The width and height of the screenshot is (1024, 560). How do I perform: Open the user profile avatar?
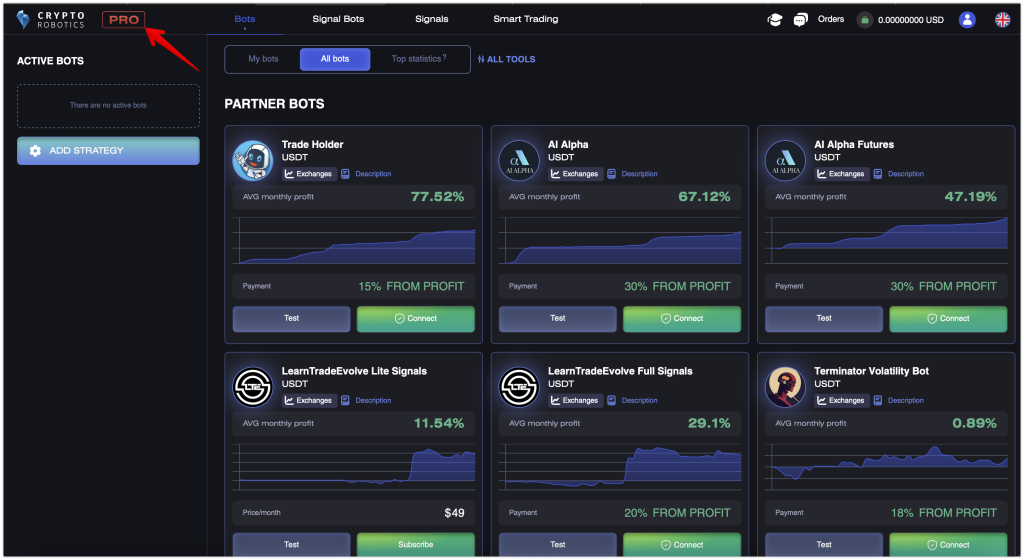pyautogui.click(x=967, y=20)
